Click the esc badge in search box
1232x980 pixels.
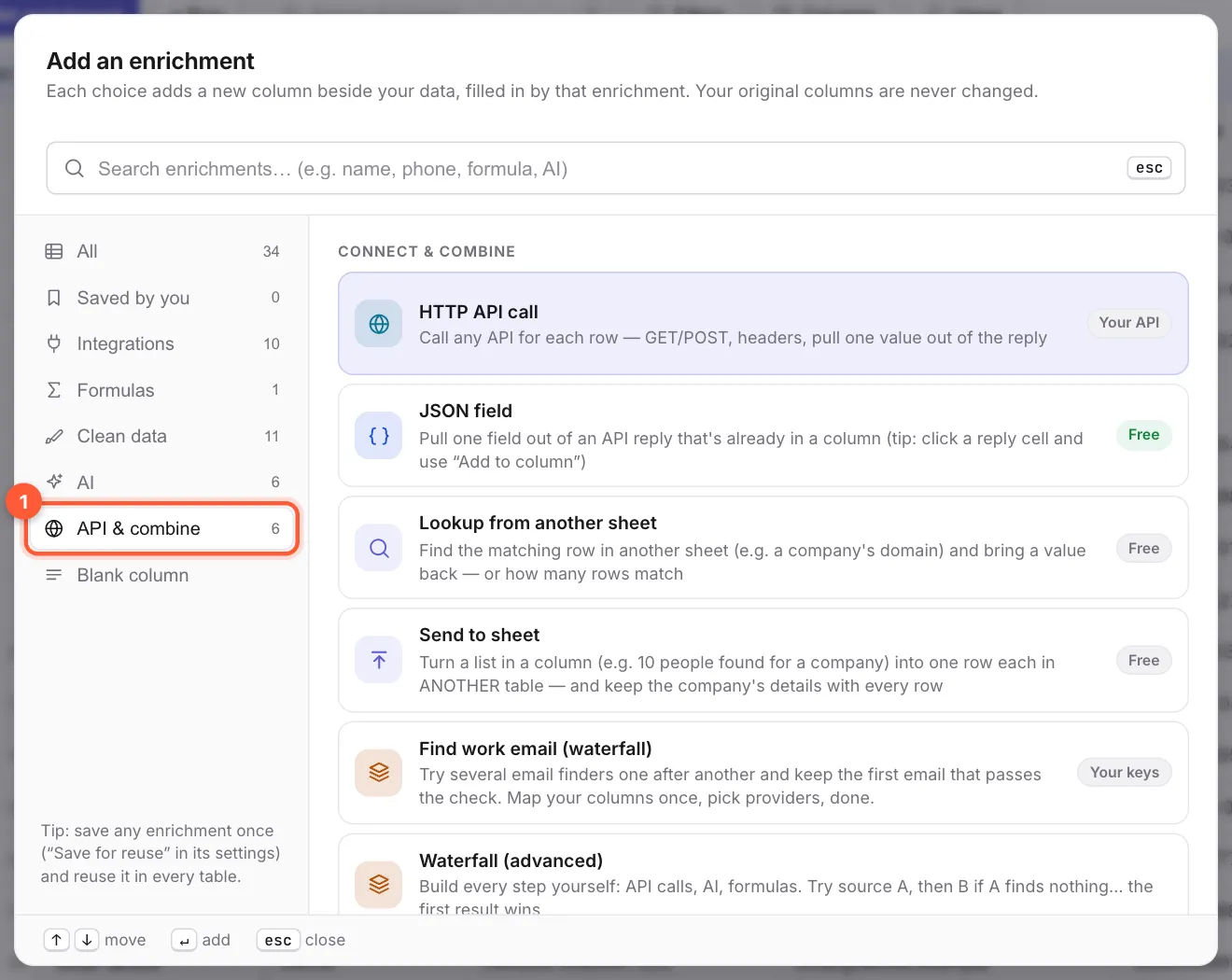(x=1149, y=168)
